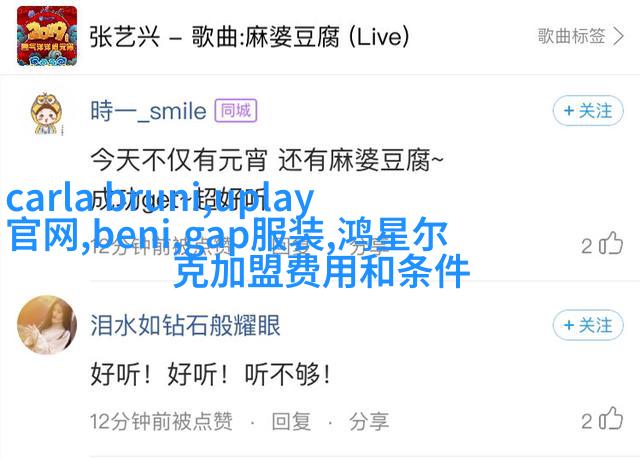This screenshot has width=640, height=459.
Task: Like 時一_smile's comment with thumbs-up
Action: point(611,244)
